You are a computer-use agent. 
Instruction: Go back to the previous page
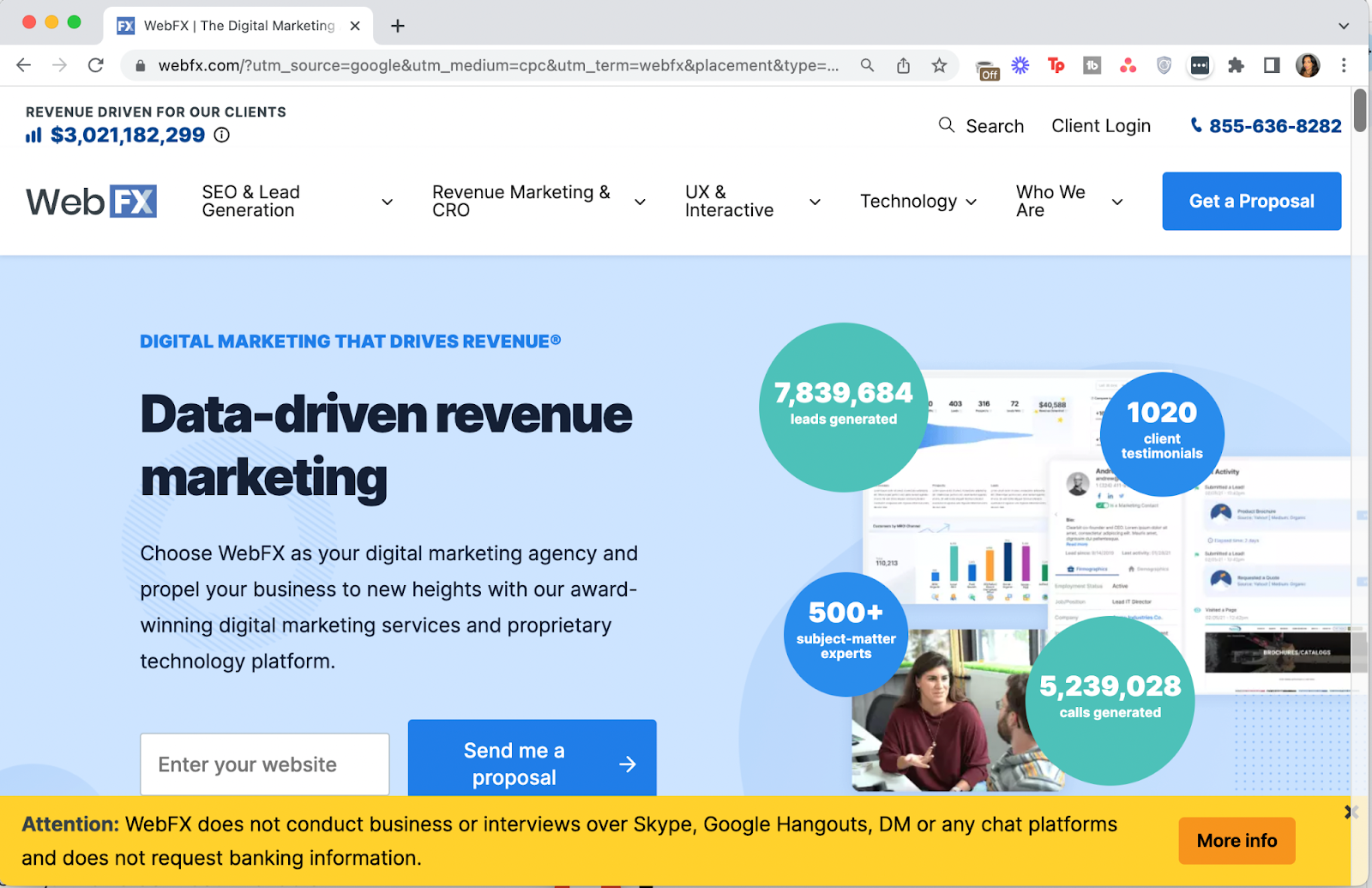coord(24,65)
